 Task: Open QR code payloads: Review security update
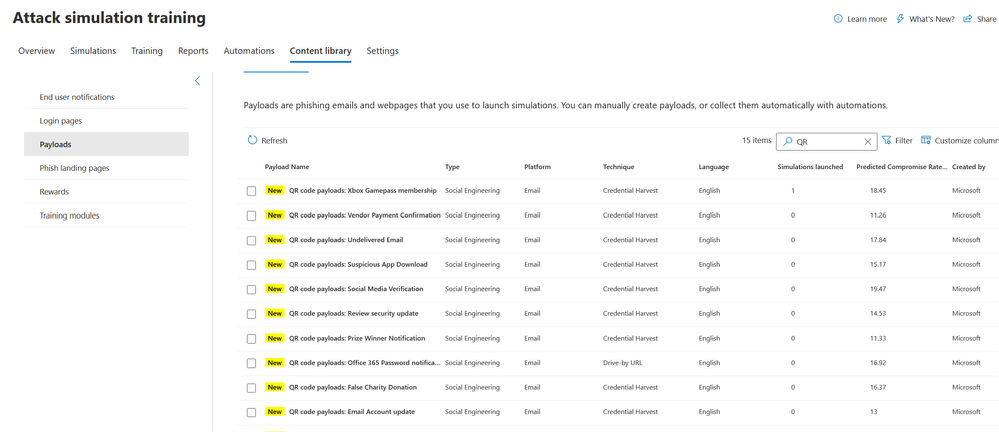[x=354, y=313]
